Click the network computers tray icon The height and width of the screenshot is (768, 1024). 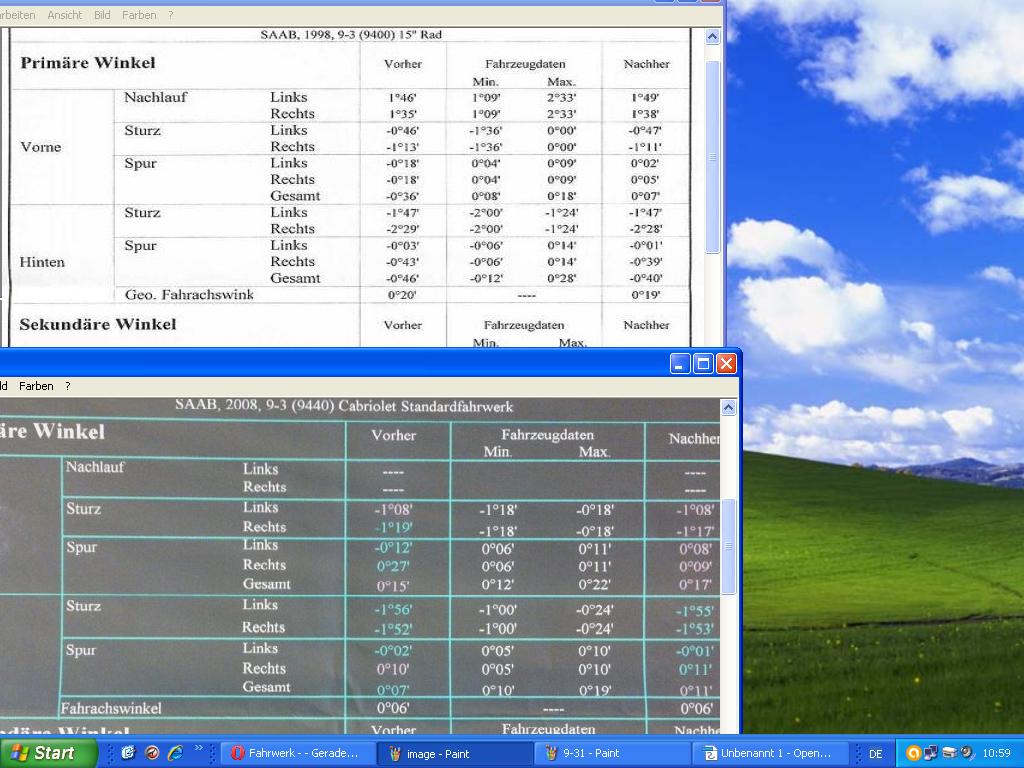click(931, 753)
